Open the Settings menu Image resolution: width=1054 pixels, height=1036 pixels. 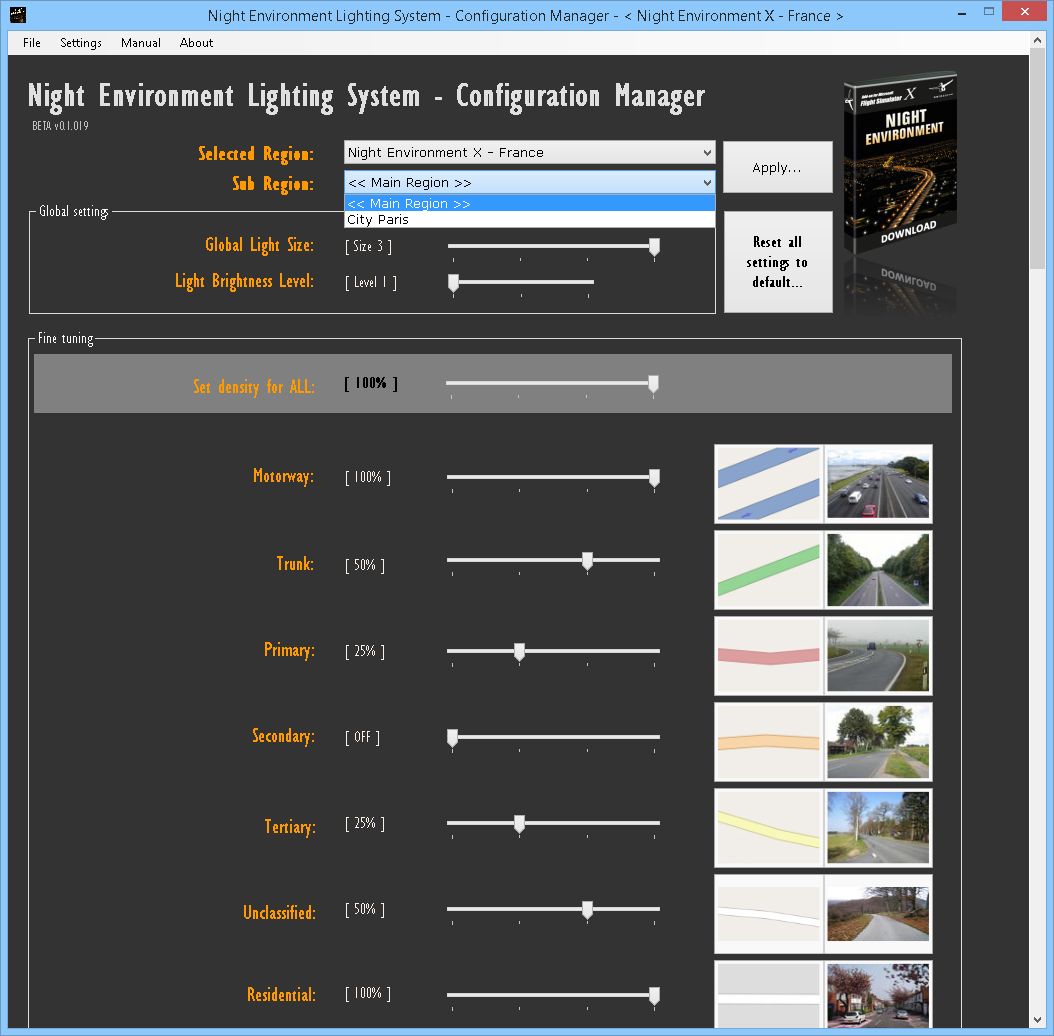point(81,43)
